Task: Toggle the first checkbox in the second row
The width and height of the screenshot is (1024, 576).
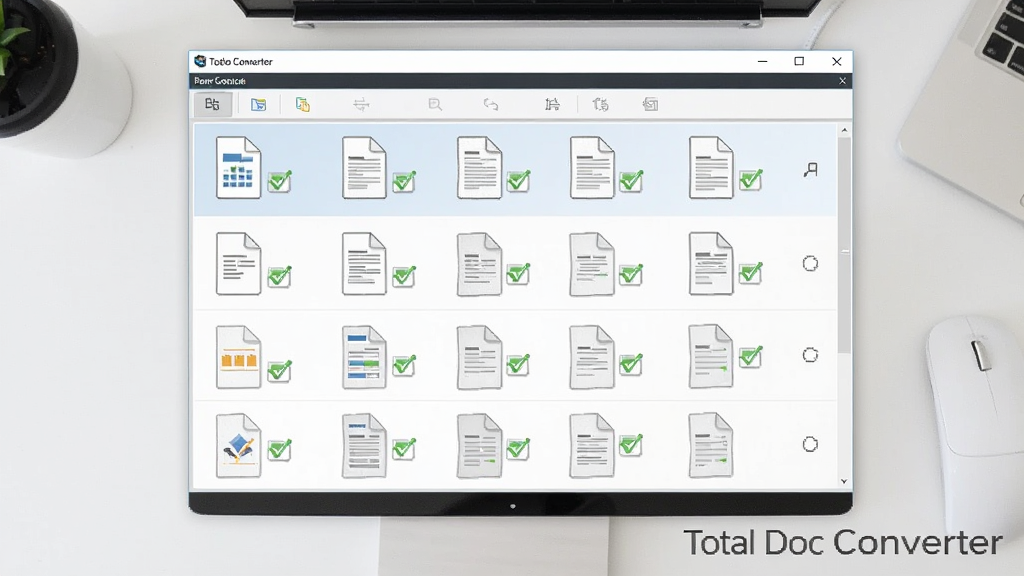Action: [280, 276]
